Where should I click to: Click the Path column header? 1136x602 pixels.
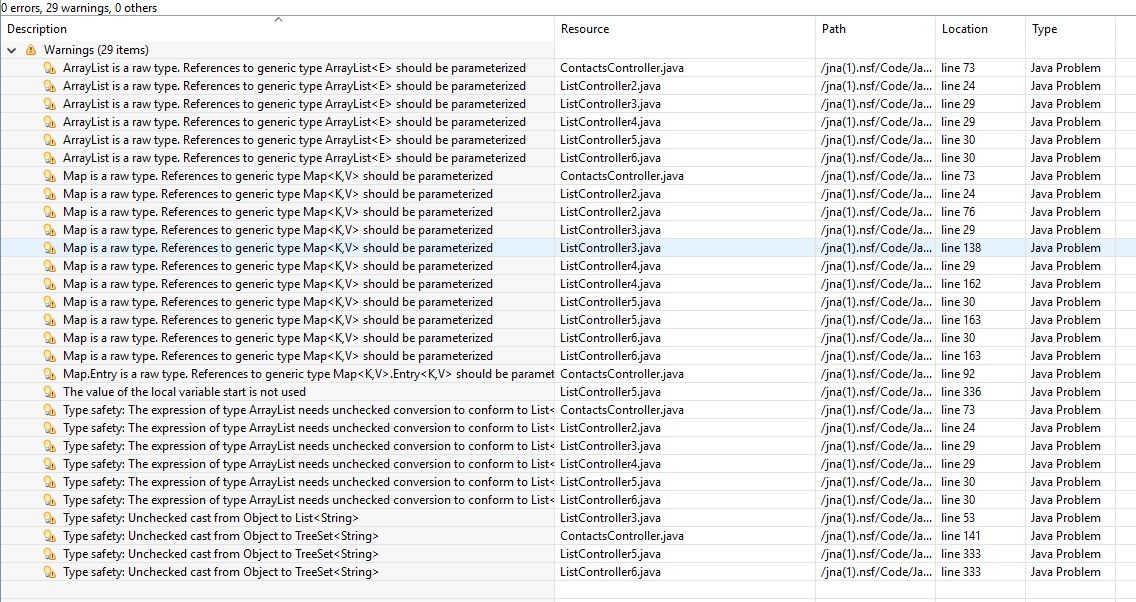tap(833, 29)
